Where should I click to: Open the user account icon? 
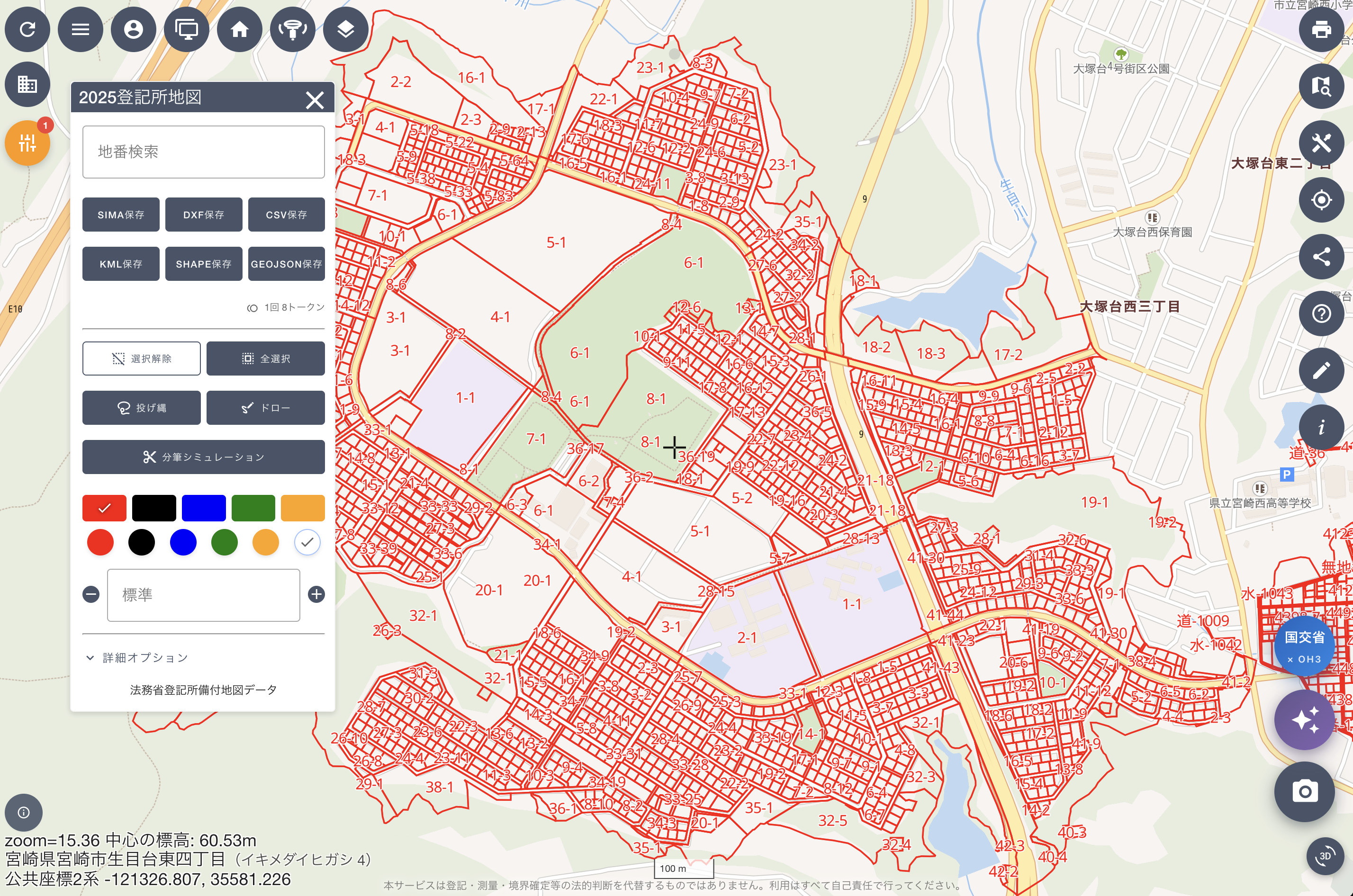click(133, 30)
